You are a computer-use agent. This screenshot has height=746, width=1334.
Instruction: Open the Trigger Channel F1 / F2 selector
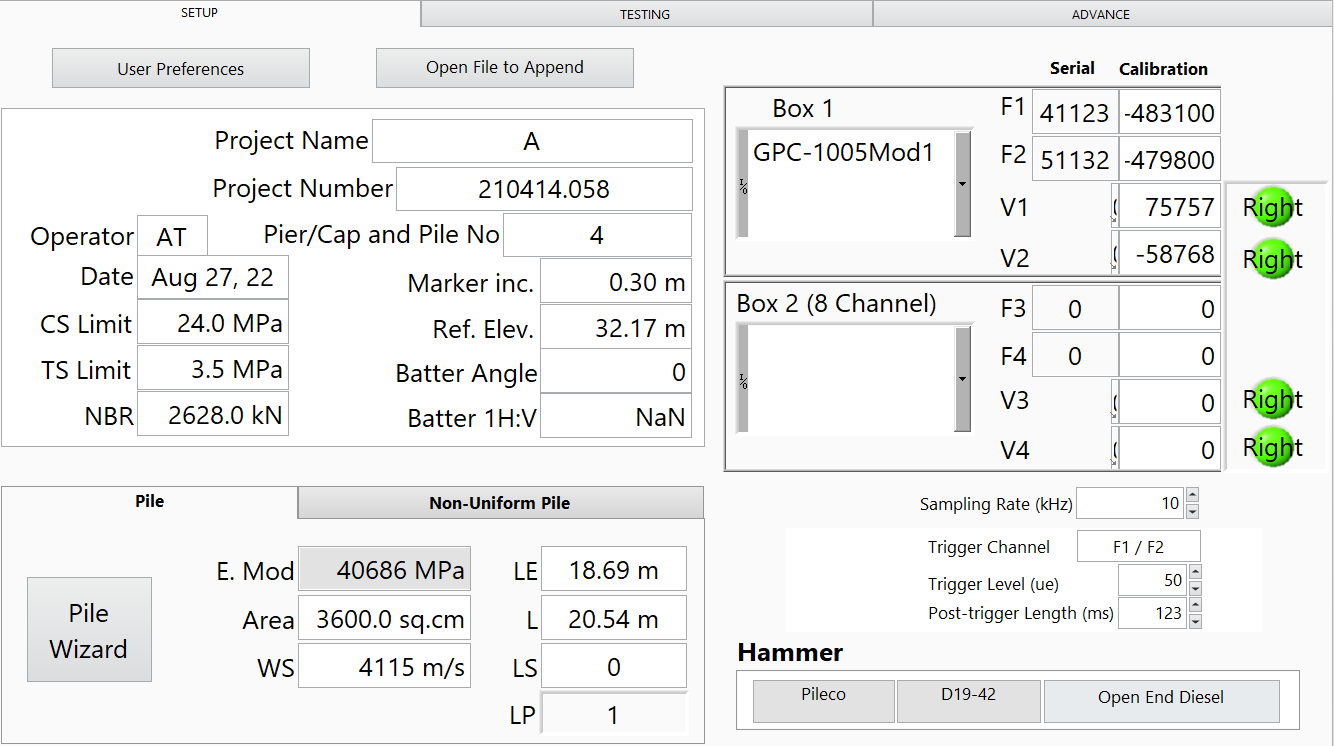tap(1138, 547)
